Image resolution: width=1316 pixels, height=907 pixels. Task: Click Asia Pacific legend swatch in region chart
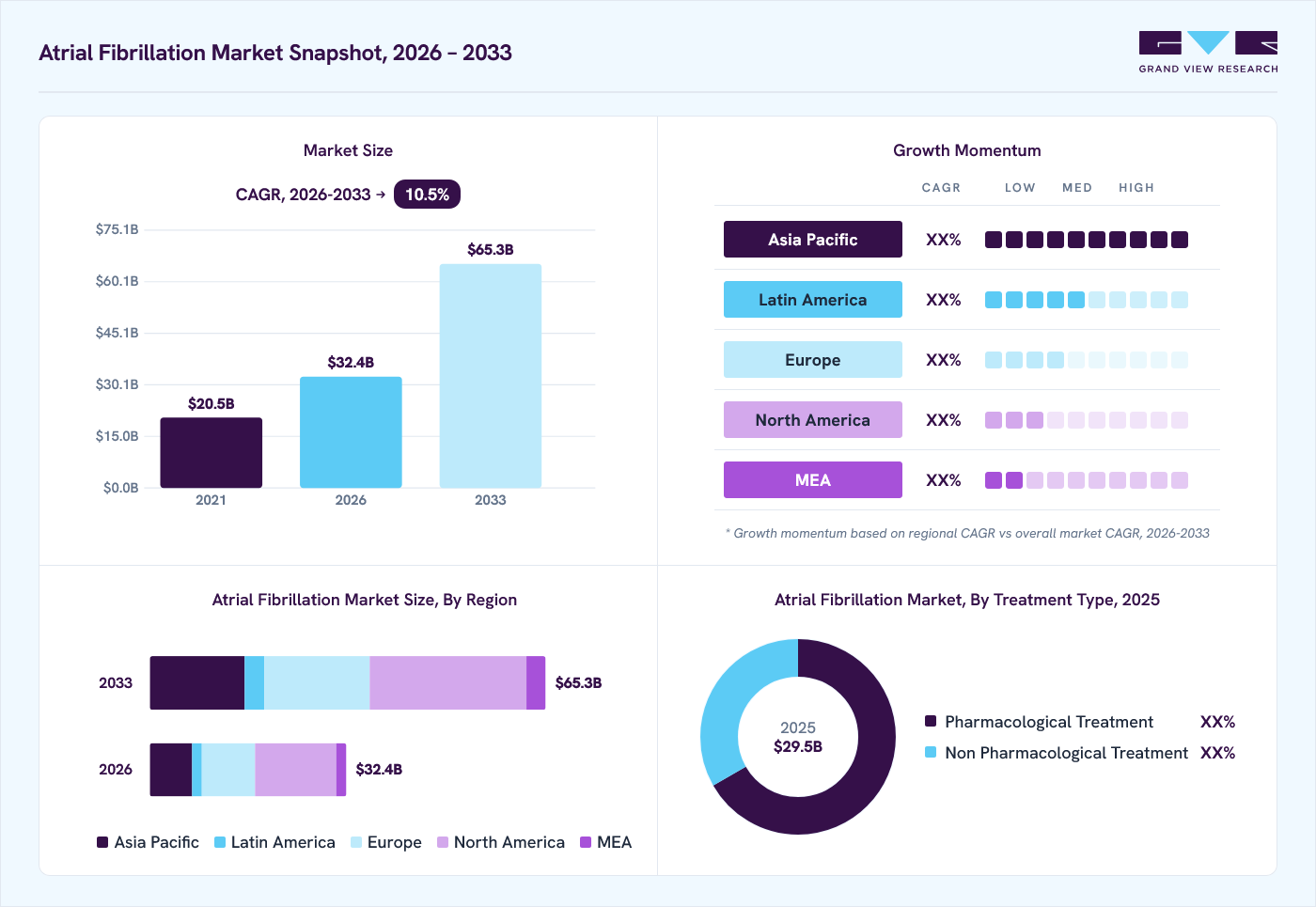[x=102, y=842]
